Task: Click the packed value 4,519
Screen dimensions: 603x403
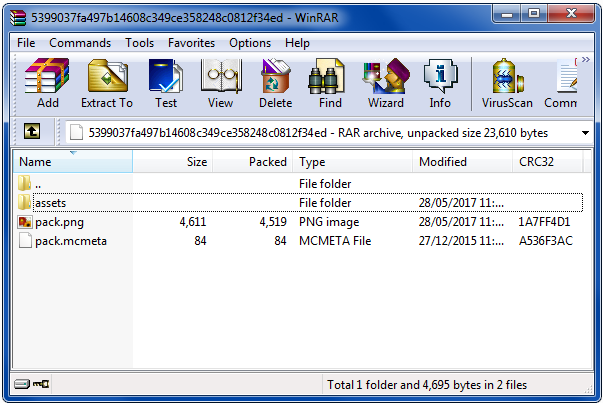Action: [273, 222]
